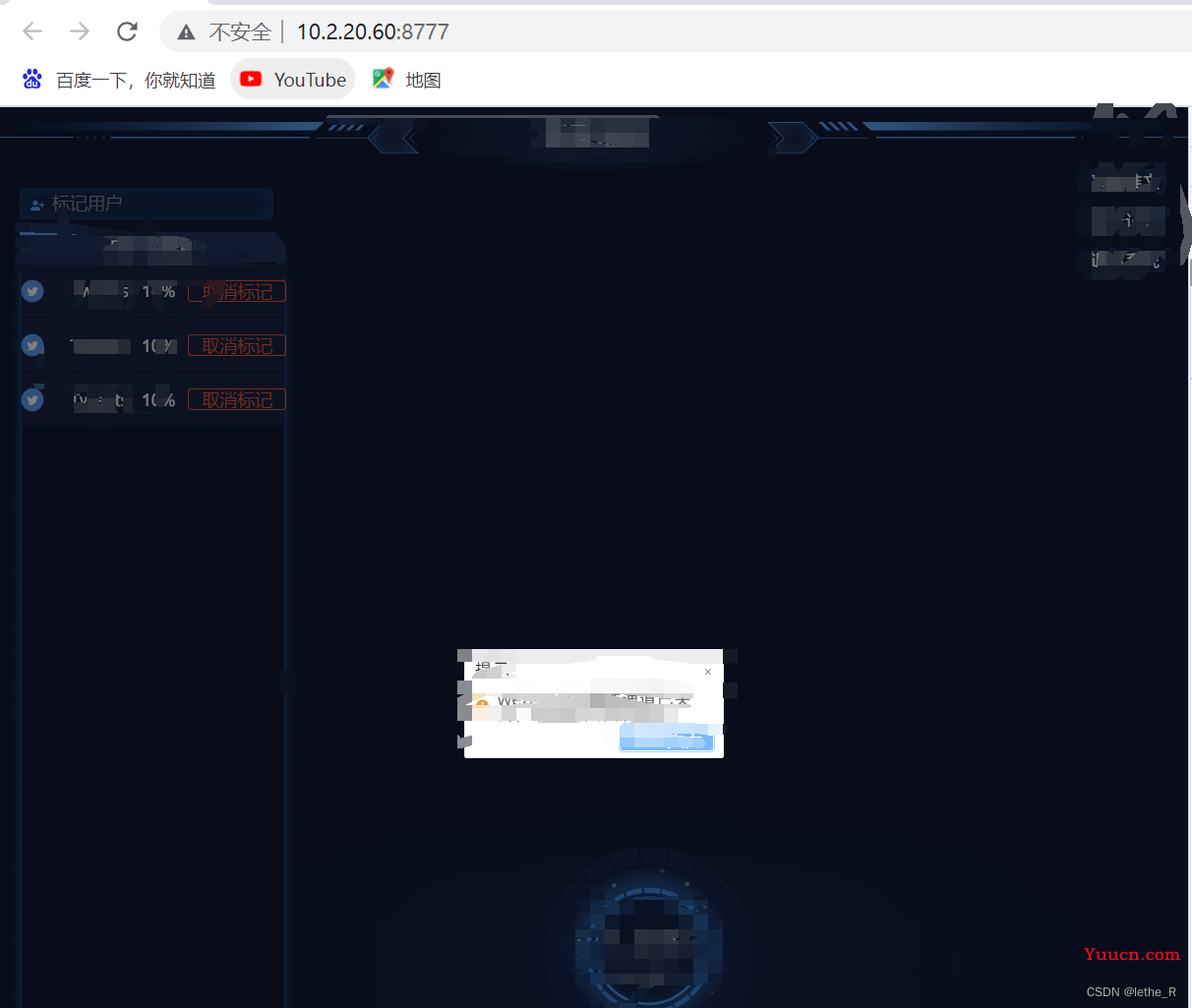
Task: Click the Twitter icon in the third user row
Action: click(32, 399)
